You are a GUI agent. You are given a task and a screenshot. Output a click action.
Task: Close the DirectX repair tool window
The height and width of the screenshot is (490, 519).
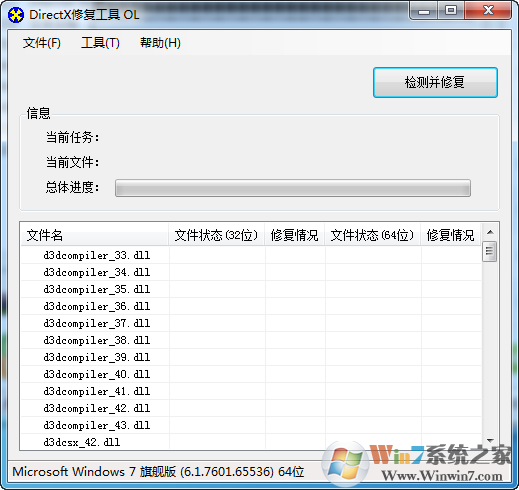coord(488,11)
